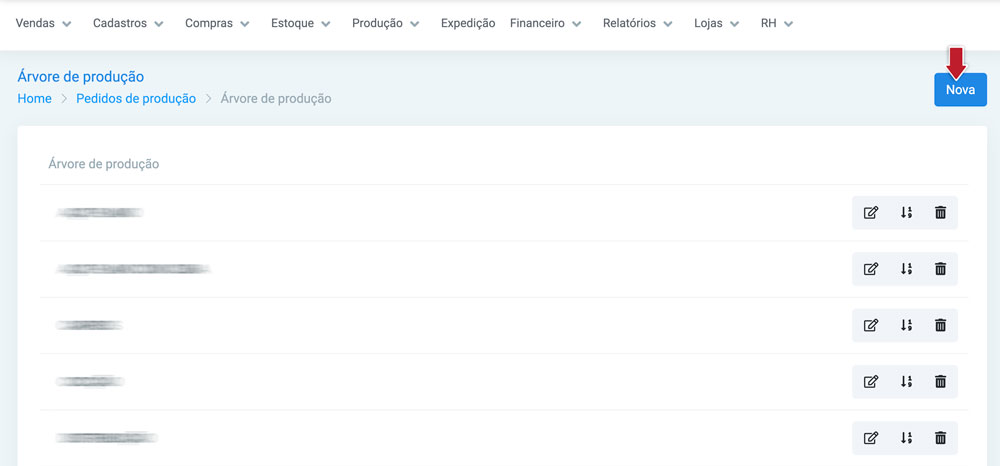Remove the fourth production tree row
The image size is (1000, 466).
pos(940,382)
